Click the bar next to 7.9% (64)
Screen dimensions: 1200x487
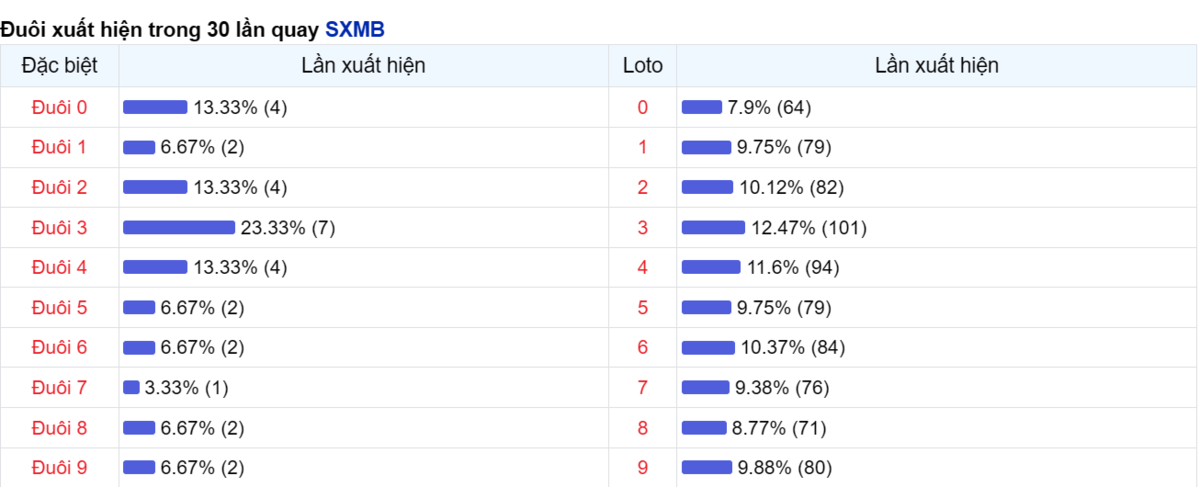click(702, 107)
